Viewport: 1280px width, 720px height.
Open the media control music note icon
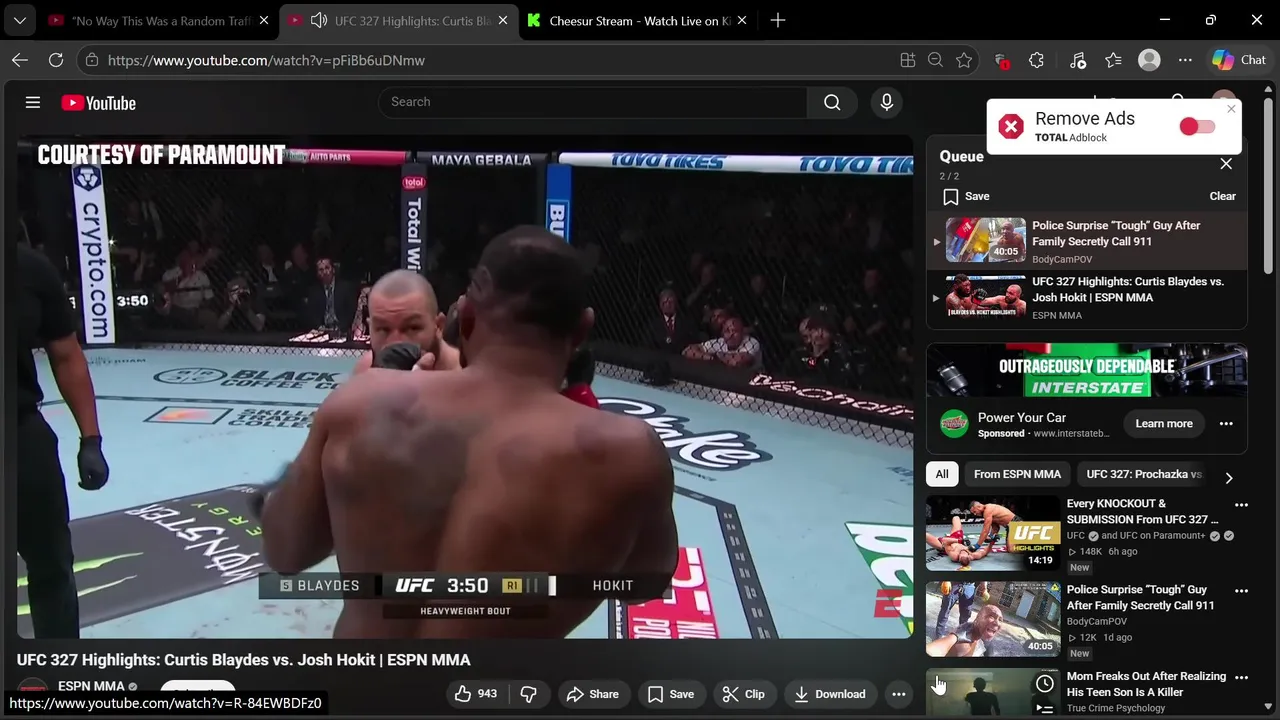[1077, 60]
